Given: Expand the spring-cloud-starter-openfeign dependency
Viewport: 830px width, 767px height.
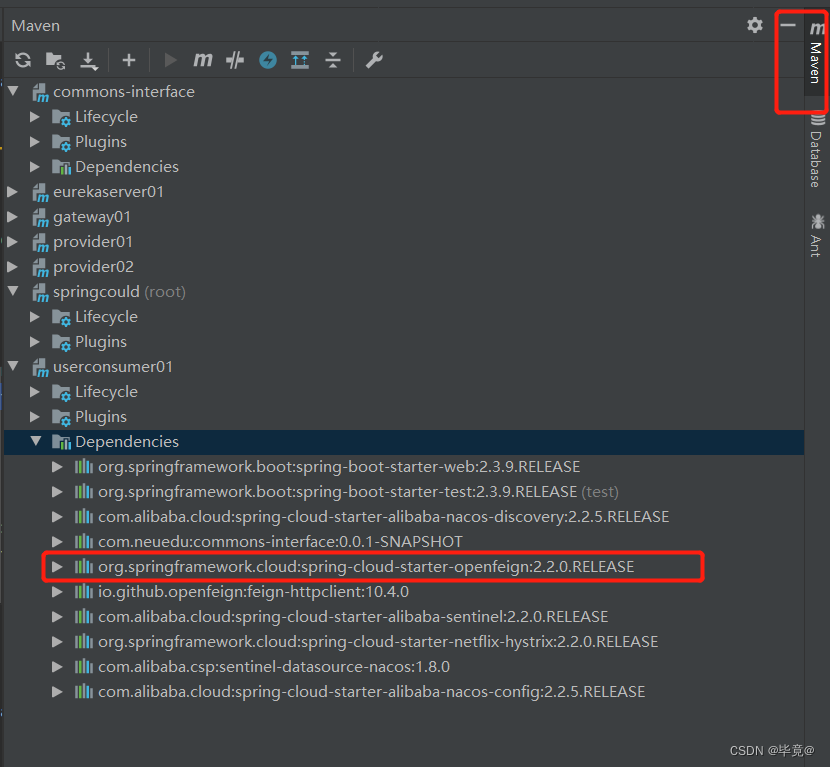Looking at the screenshot, I should (57, 566).
